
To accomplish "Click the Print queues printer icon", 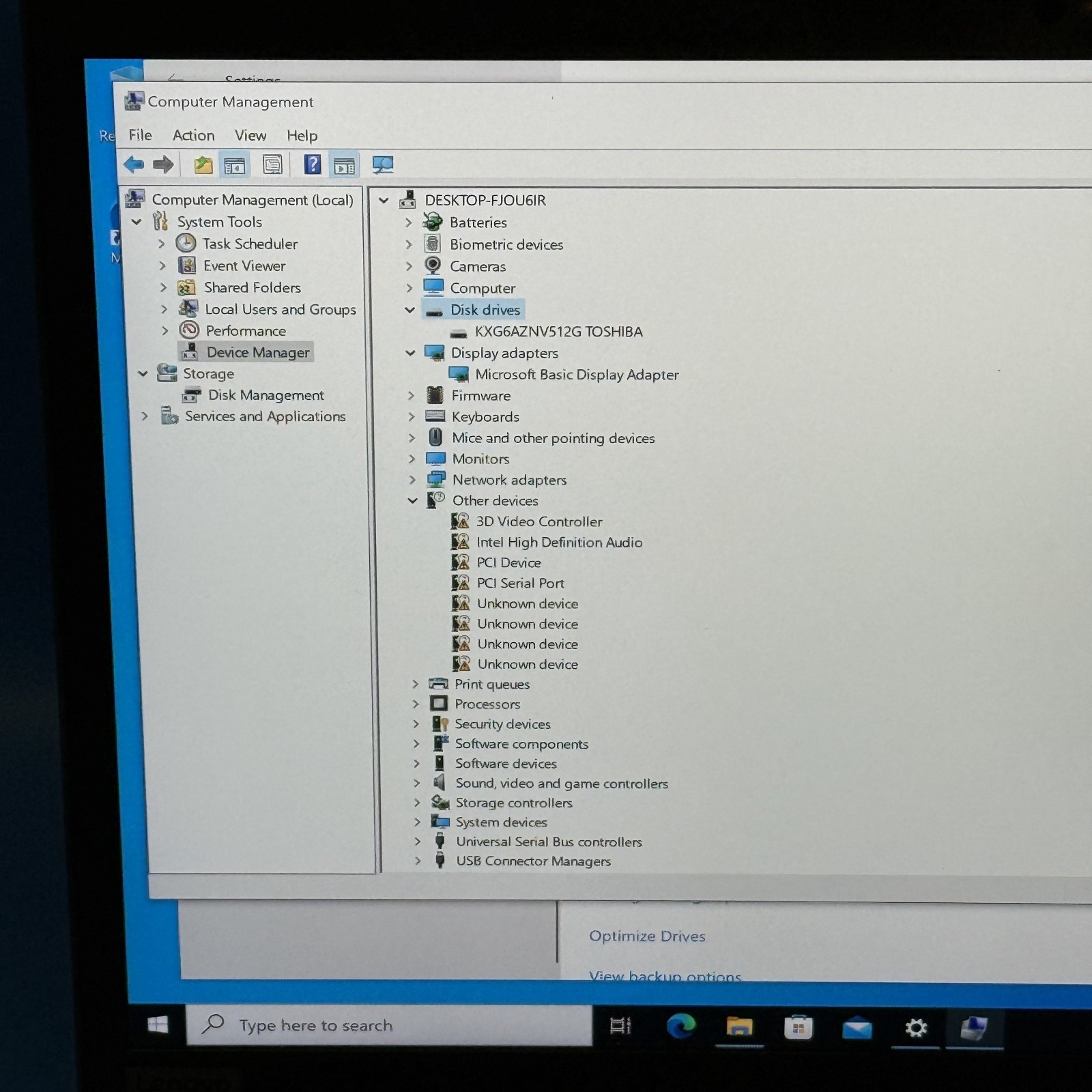I will click(438, 683).
